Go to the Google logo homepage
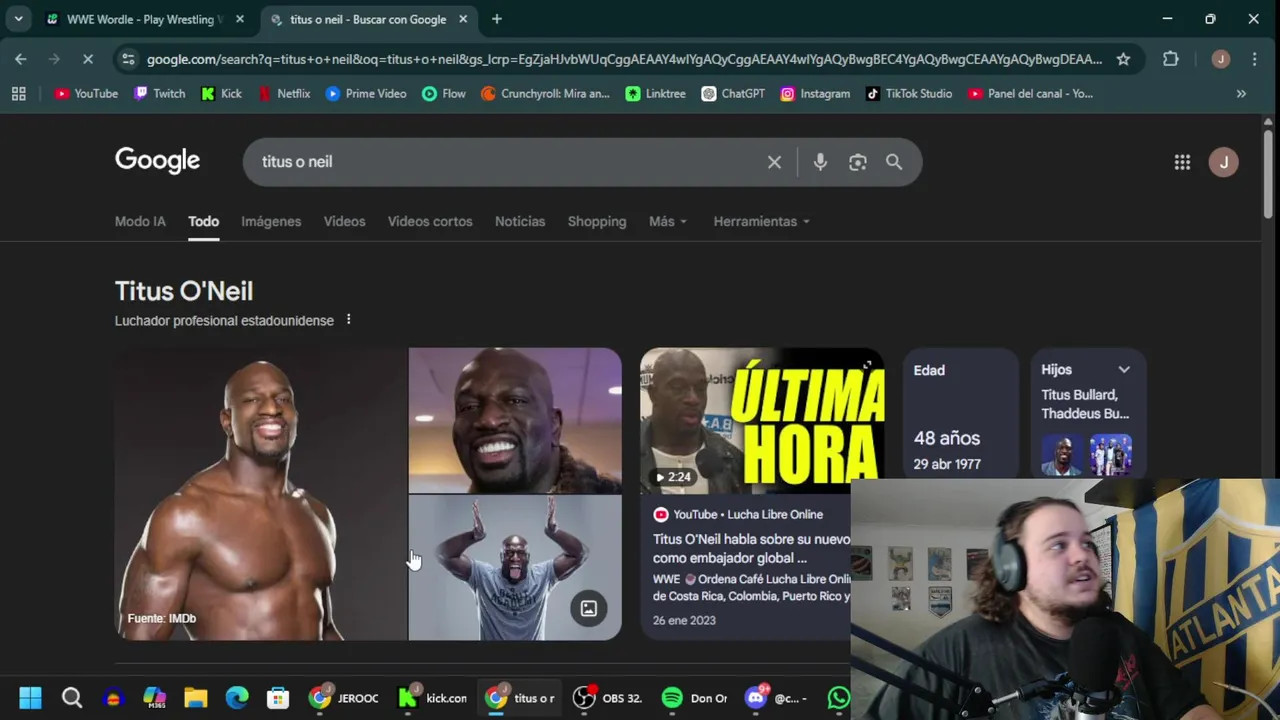This screenshot has width=1280, height=720. [x=157, y=161]
